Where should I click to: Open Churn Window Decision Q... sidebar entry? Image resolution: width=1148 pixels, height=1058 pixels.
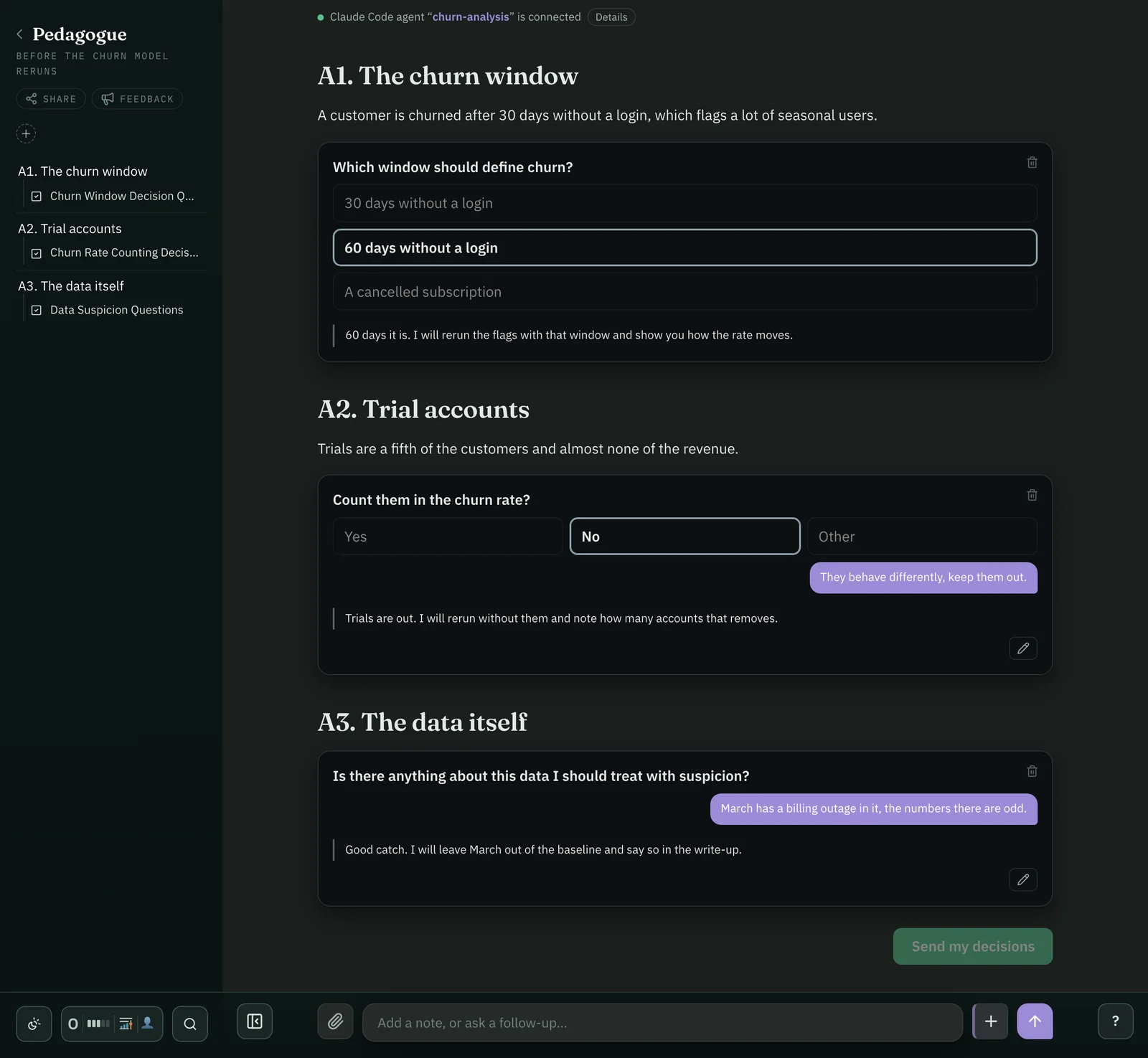(x=122, y=196)
